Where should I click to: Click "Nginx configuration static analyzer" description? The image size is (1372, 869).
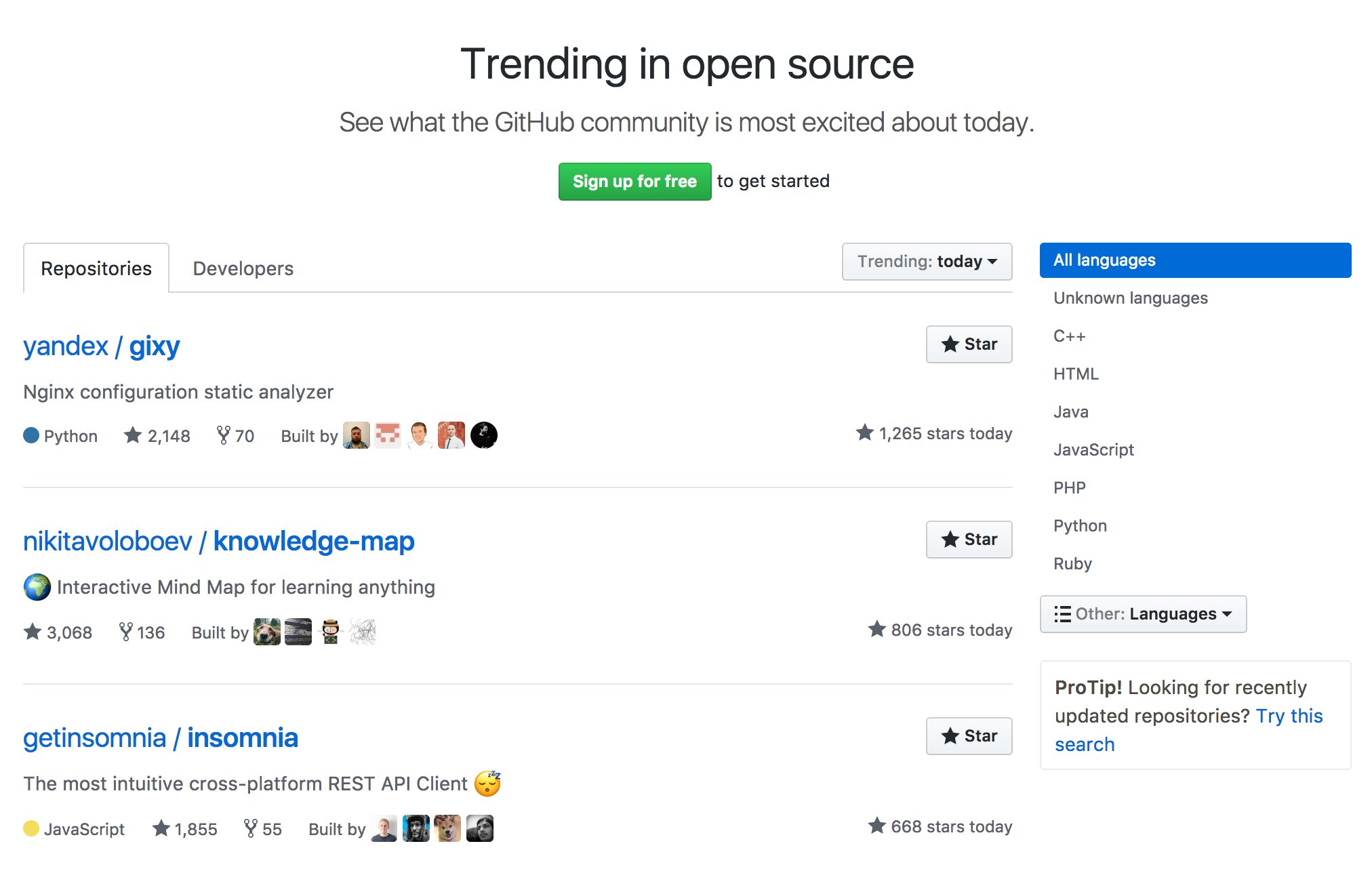click(178, 392)
